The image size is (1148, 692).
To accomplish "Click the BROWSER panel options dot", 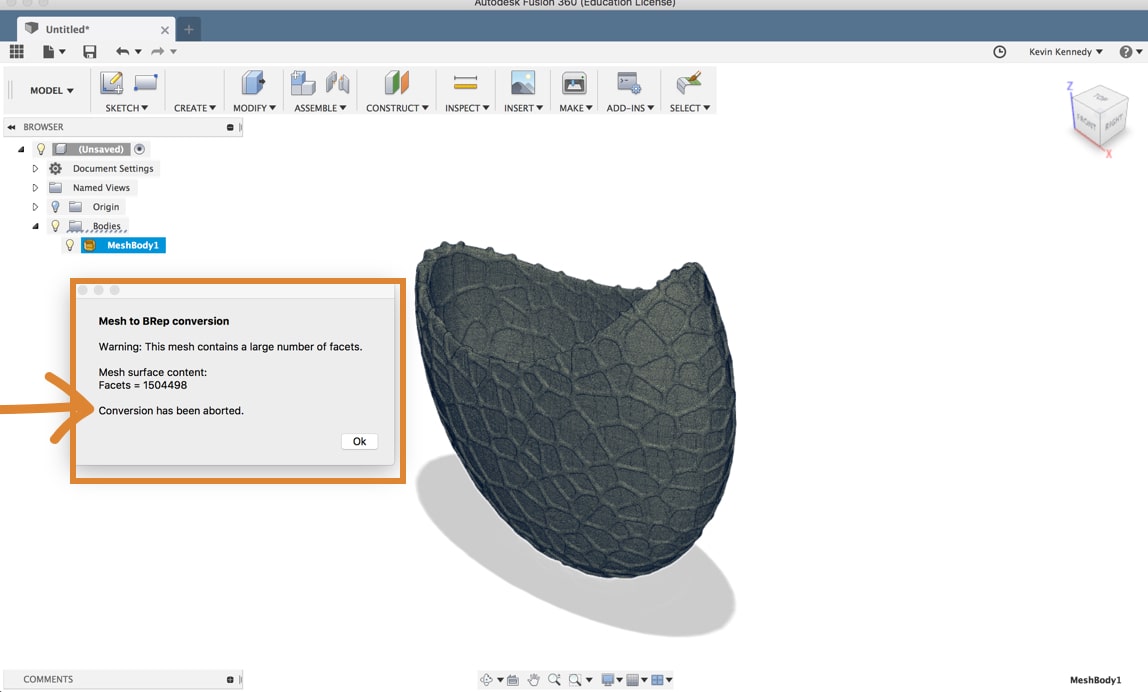I will (230, 127).
